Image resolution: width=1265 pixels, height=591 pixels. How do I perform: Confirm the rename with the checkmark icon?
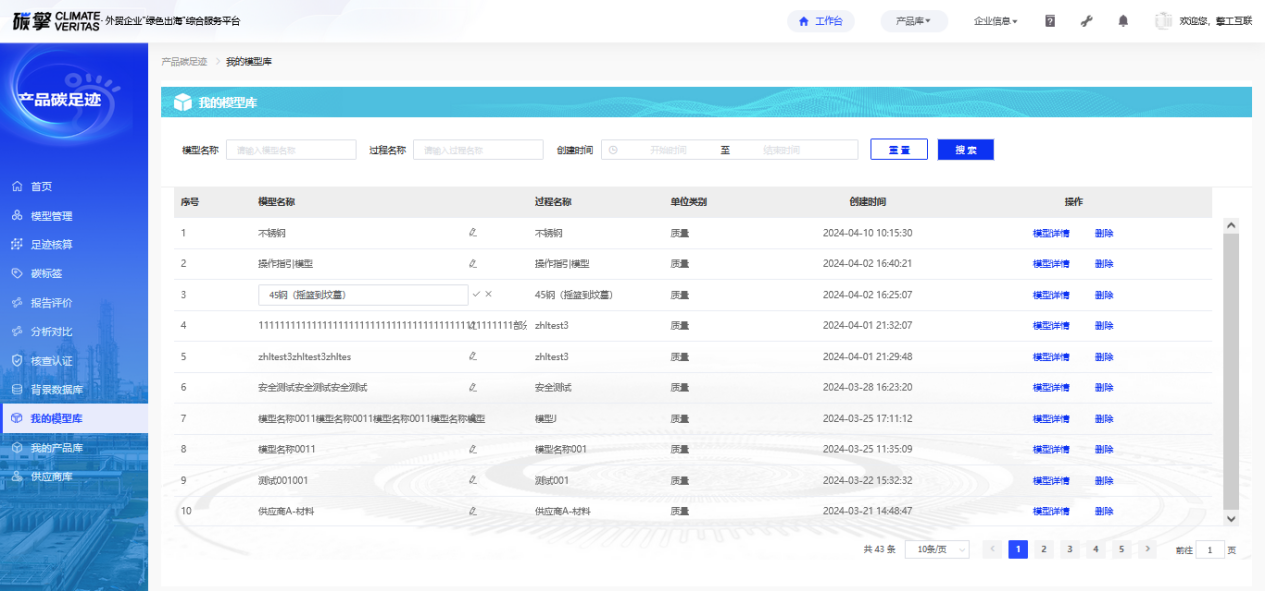tap(477, 294)
